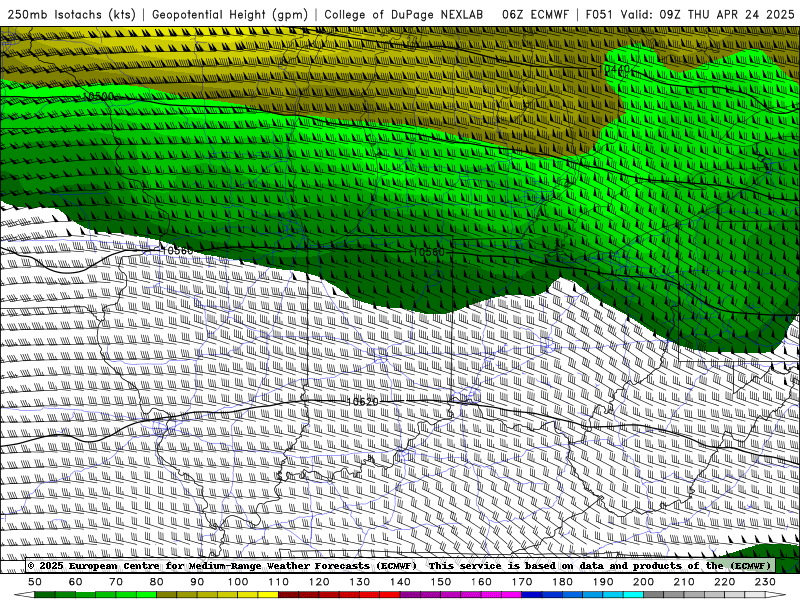Select the 170 knot legend label
This screenshot has width=800, height=600.
tap(521, 582)
